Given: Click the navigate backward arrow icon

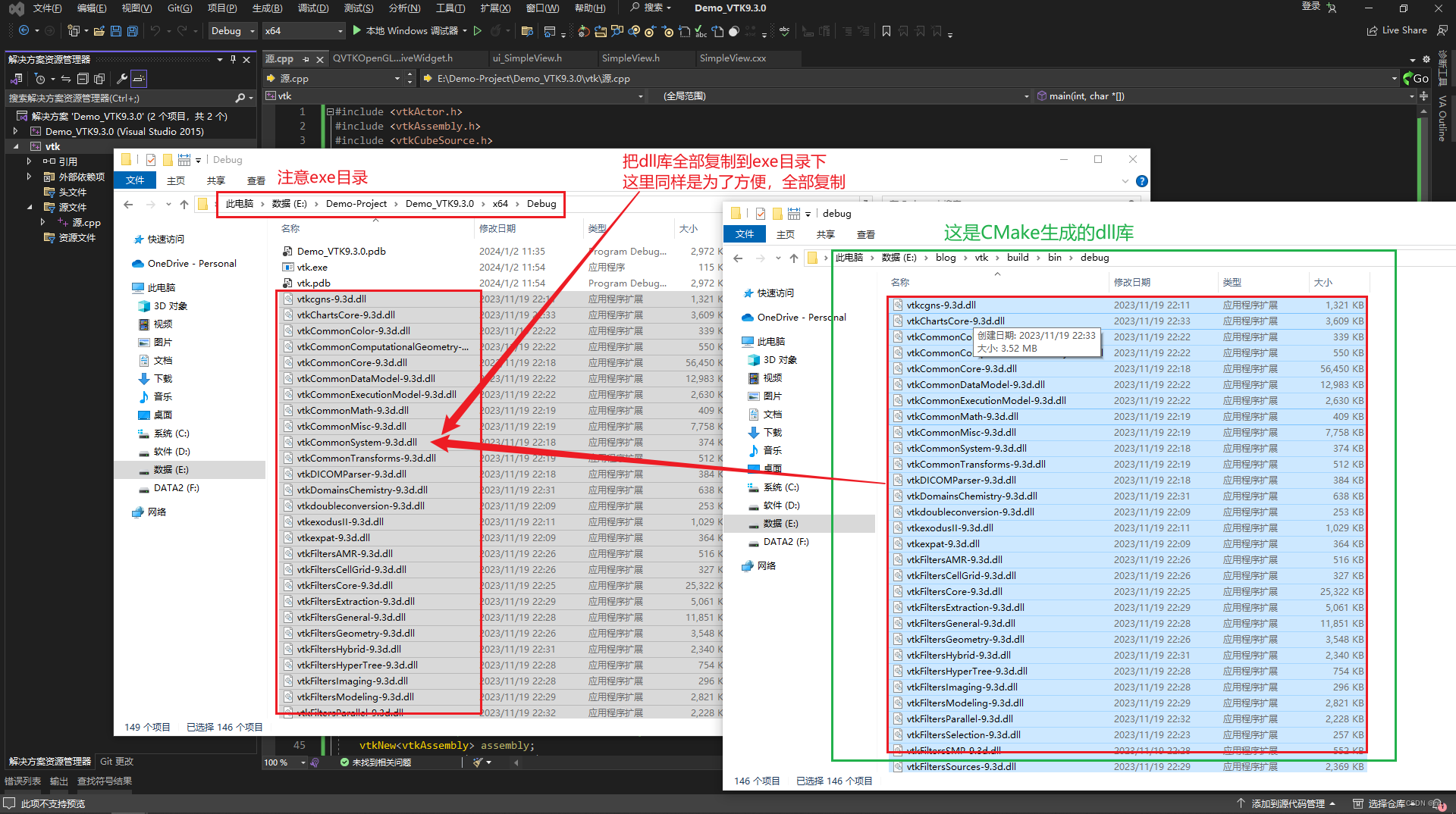Looking at the screenshot, I should (x=25, y=31).
